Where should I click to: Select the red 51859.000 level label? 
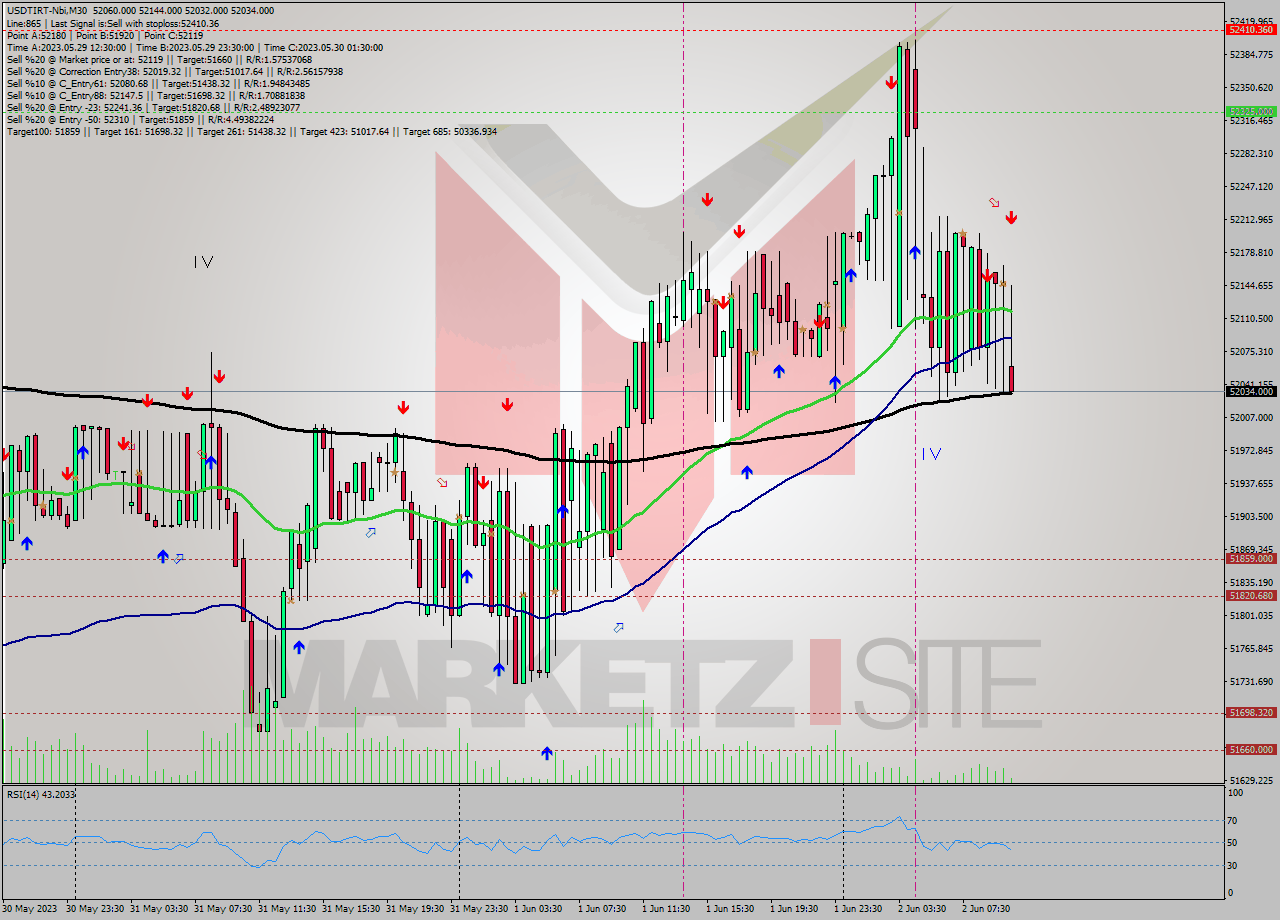point(1251,558)
